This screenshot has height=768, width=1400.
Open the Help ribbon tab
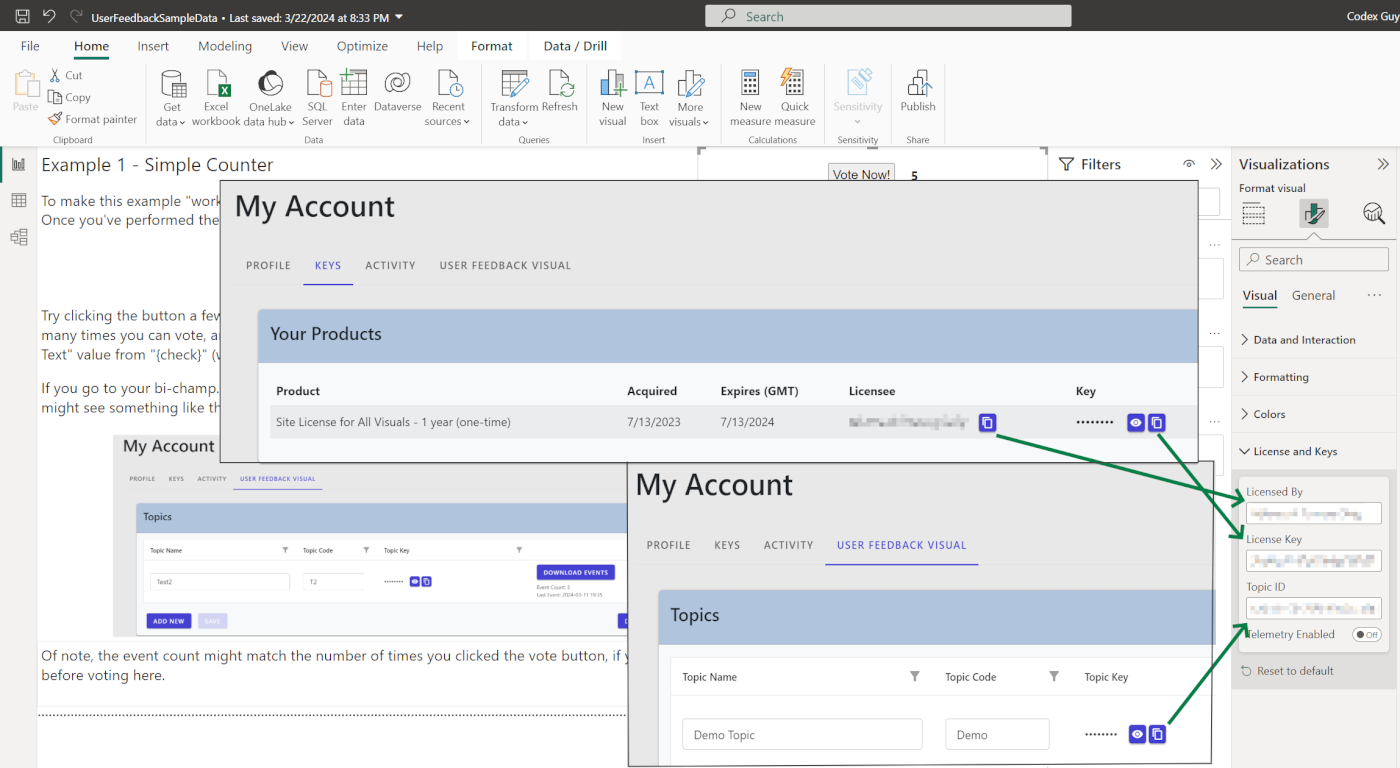pos(430,46)
